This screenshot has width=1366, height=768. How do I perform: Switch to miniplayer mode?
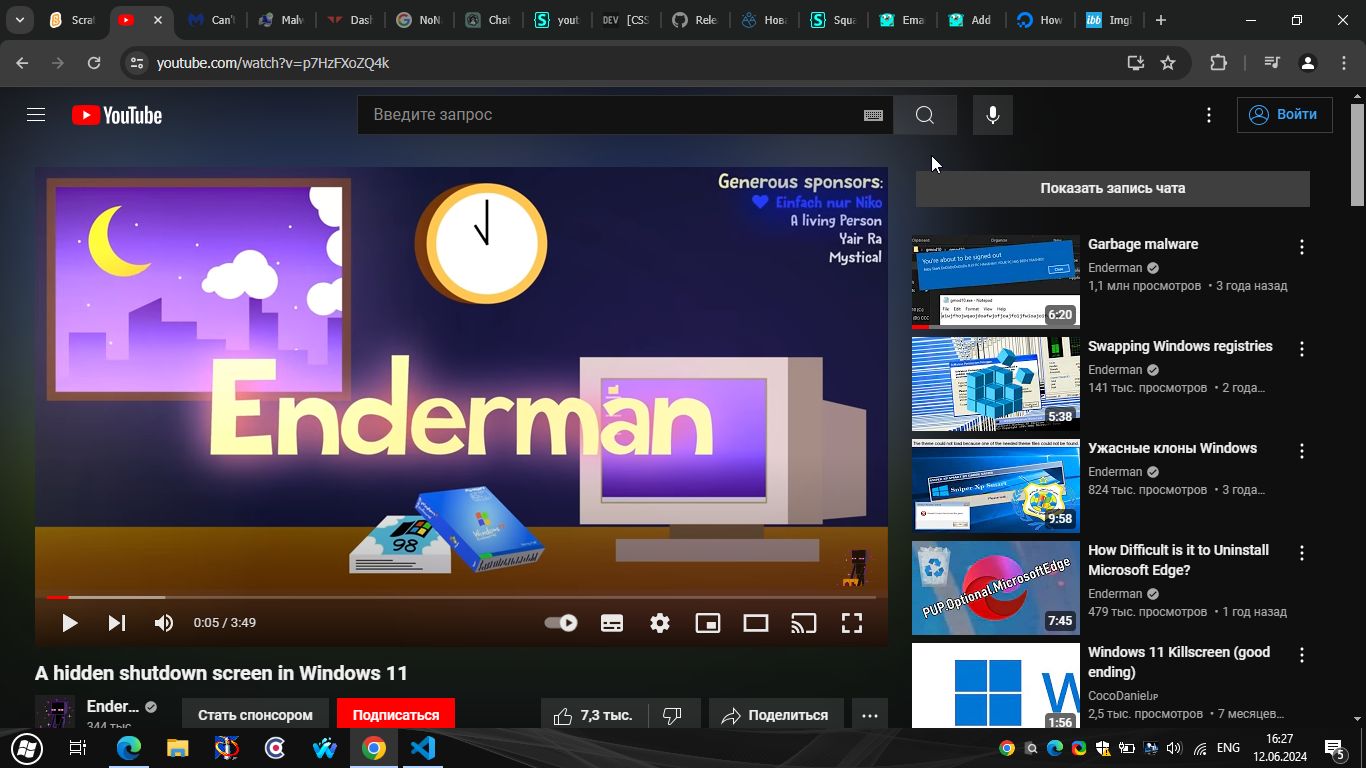(708, 623)
